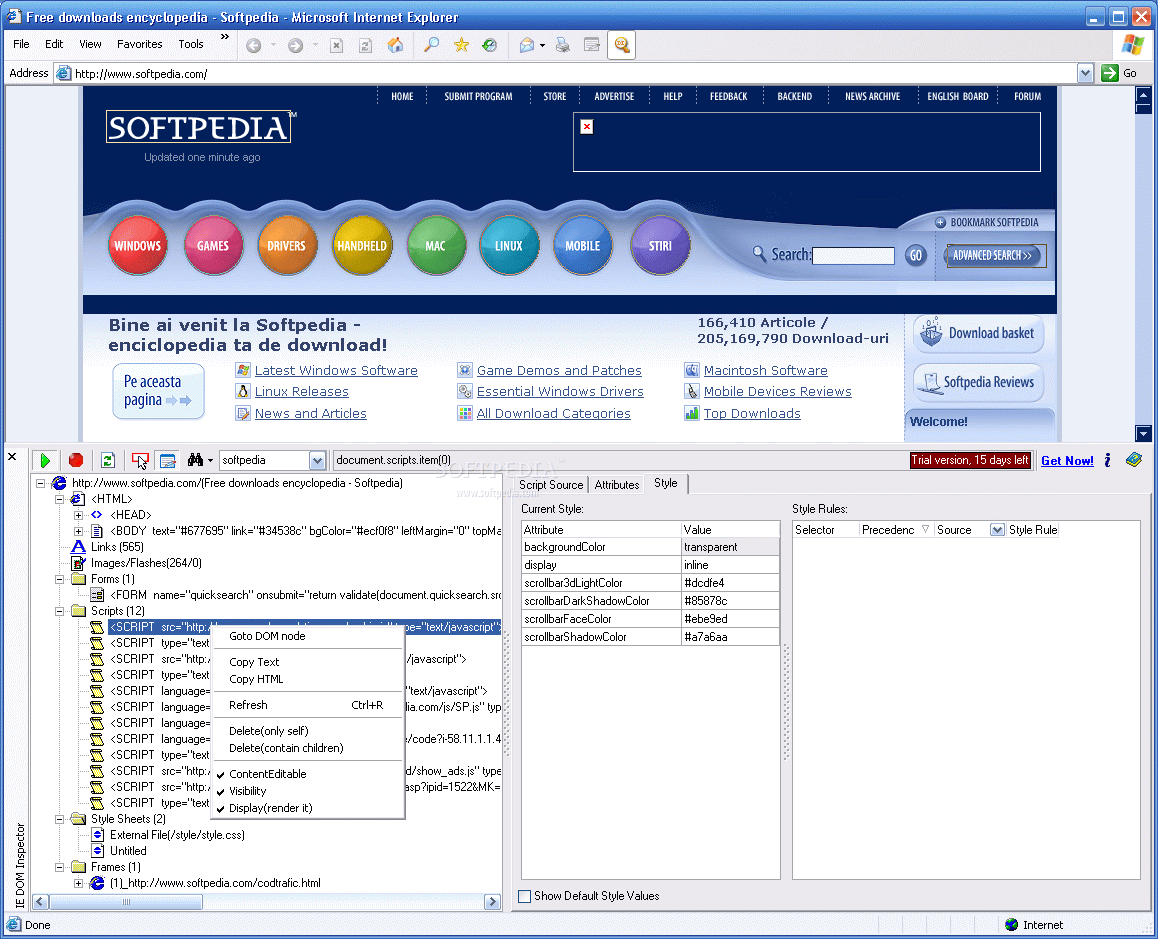Click the highlighted DOM Inspector toolbar icon
1158x939 pixels.
[x=622, y=45]
